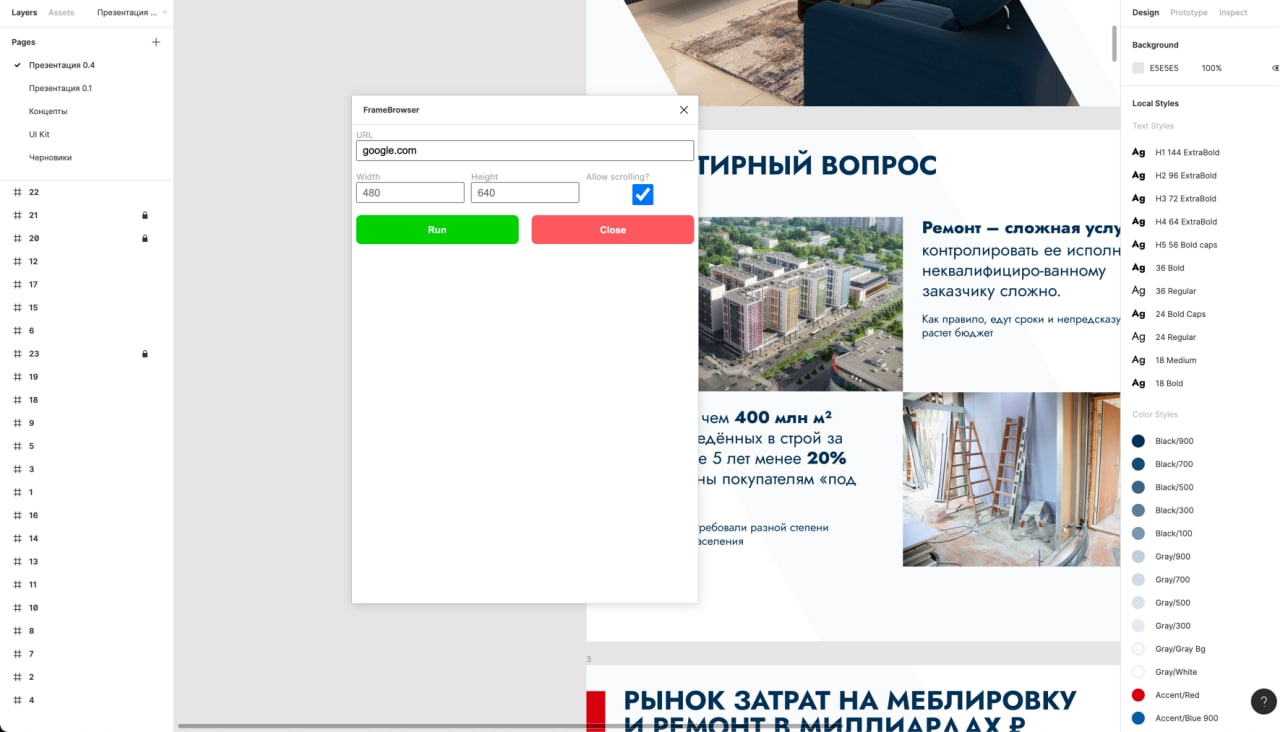Click the background color swatch E5E5E5
This screenshot has width=1280, height=732.
1138,68
